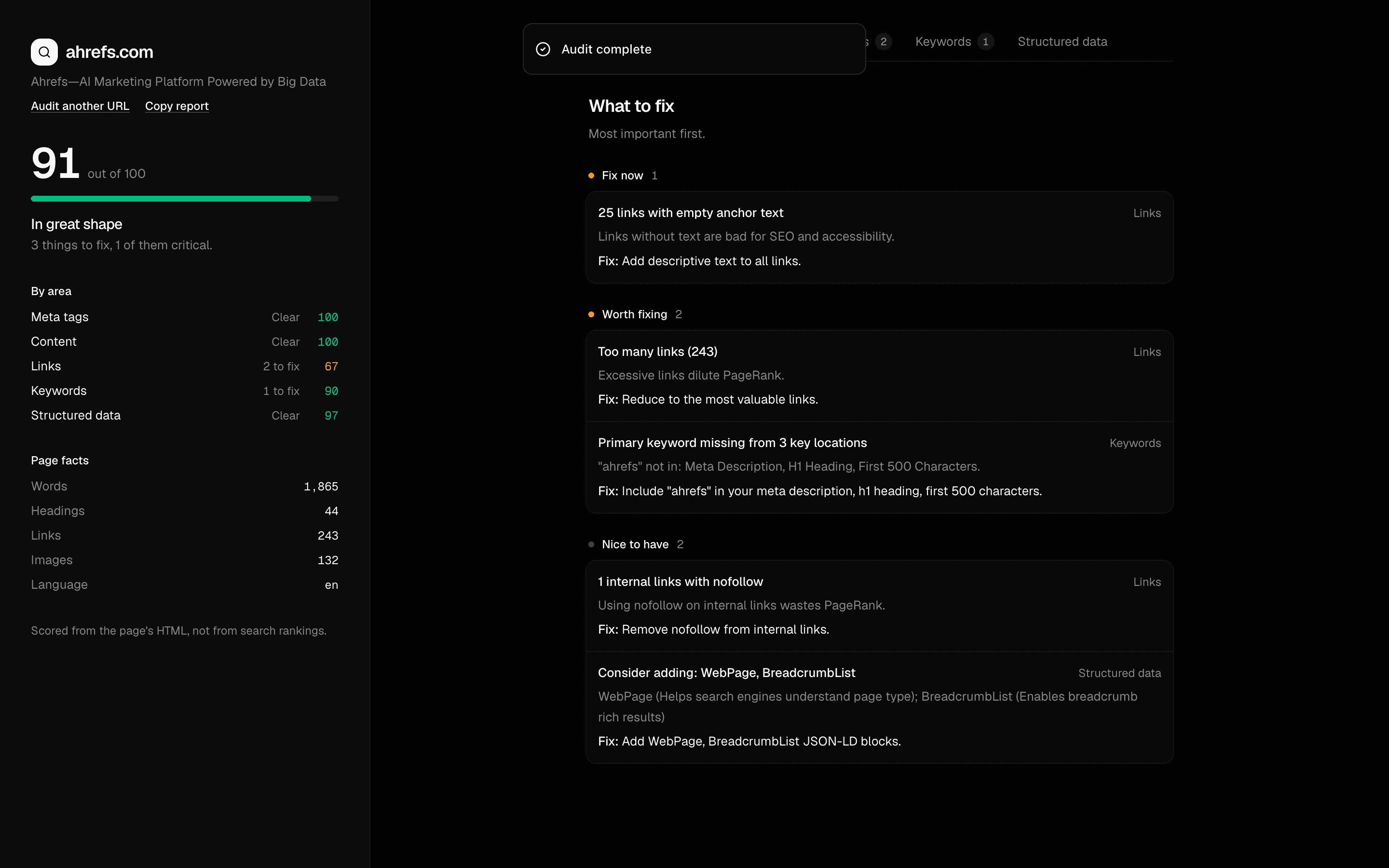Screen dimensions: 1389x868
Task: Select the Links area row with 2 to fix
Action: 184,366
